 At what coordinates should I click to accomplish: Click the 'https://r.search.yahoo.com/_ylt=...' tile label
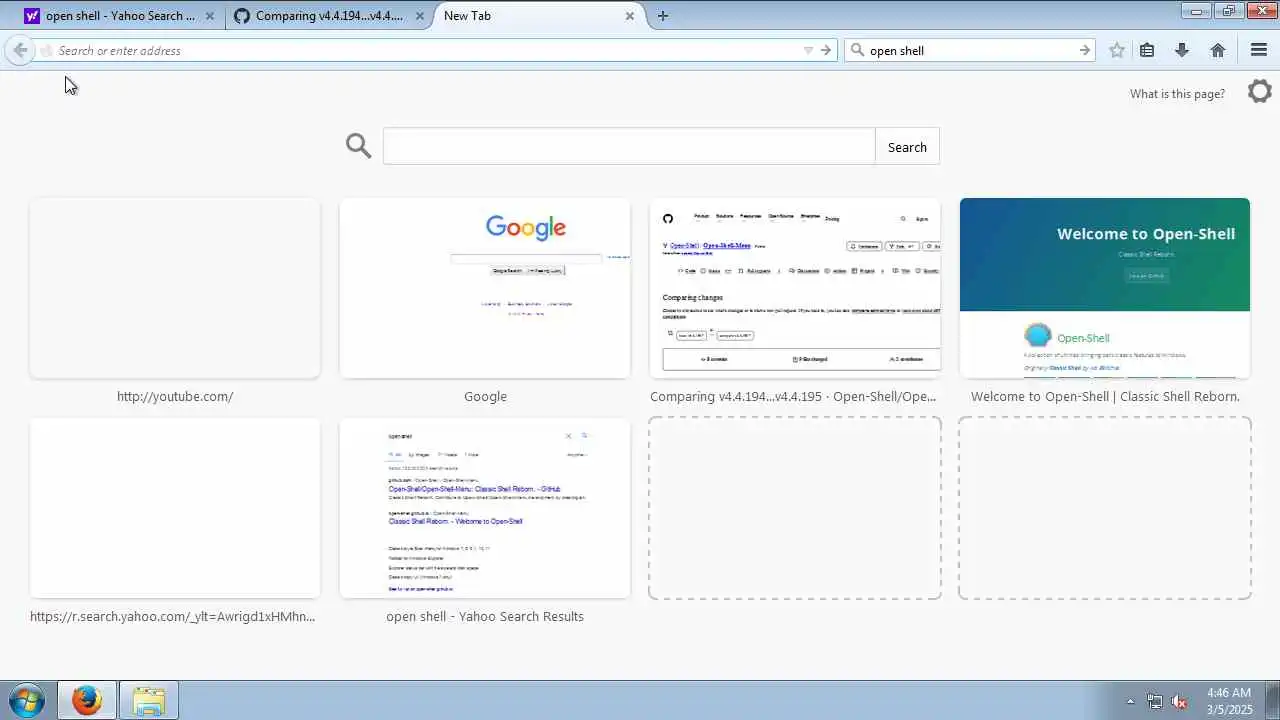coord(173,617)
